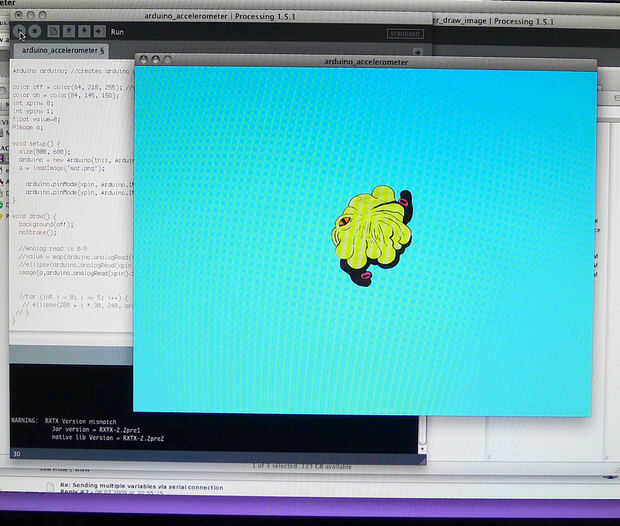Viewport: 620px width, 526px height.
Task: Click the '1 of 4 selected' status text
Action: tap(302, 467)
